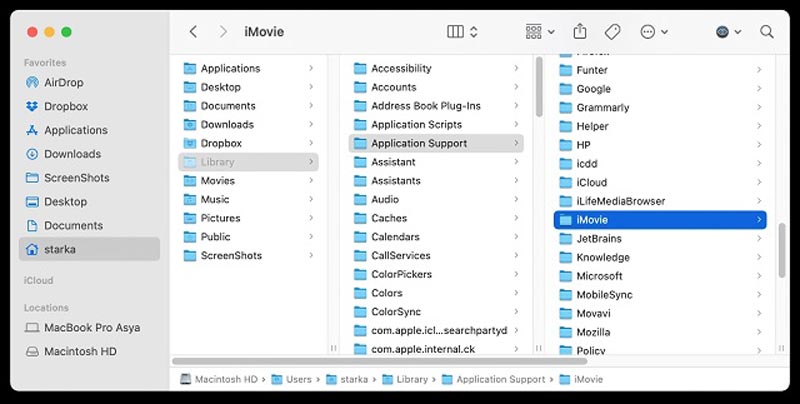The height and width of the screenshot is (404, 800).
Task: Open the group-by grid dropdown
Action: point(541,32)
